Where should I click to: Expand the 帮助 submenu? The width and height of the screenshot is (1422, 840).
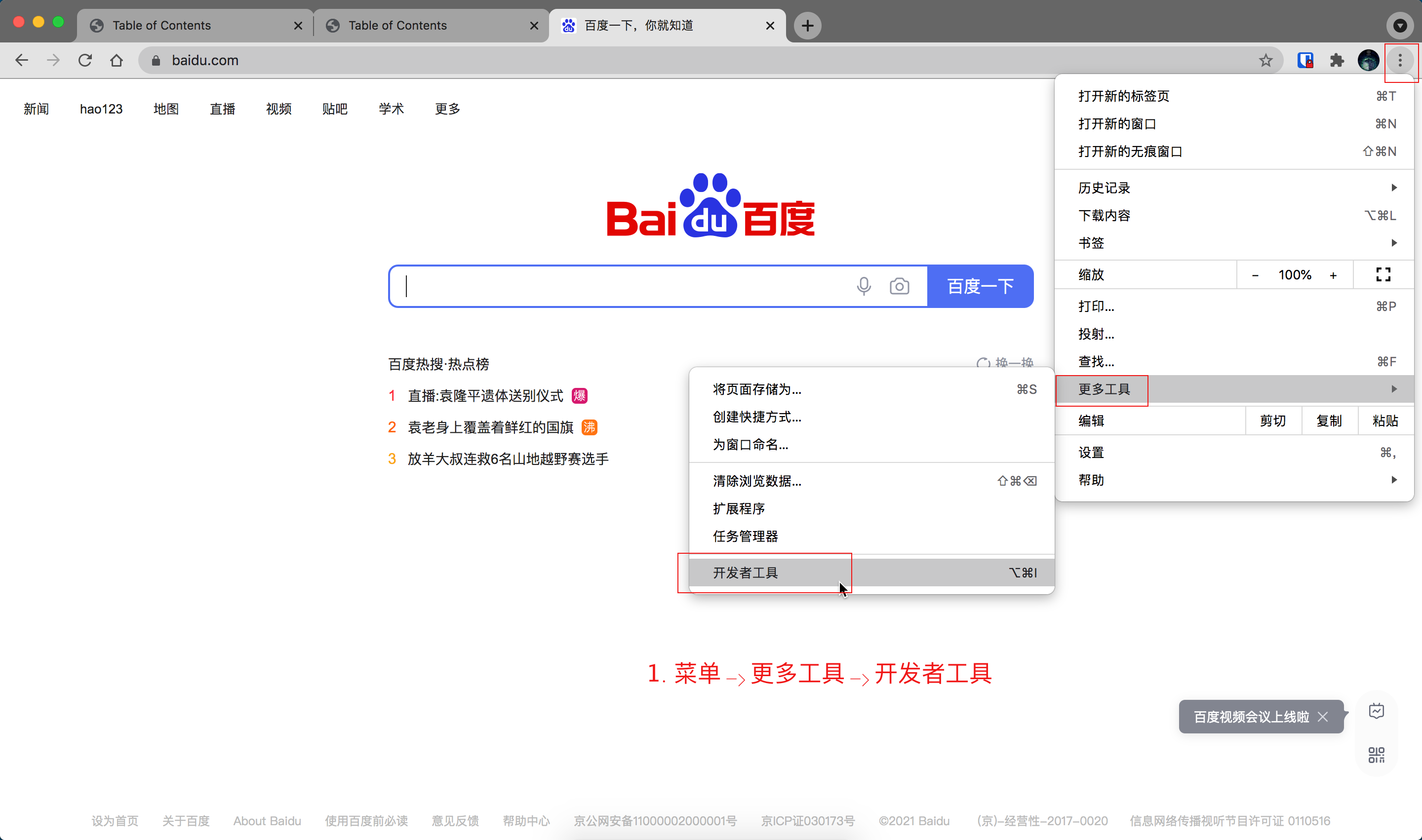coord(1234,480)
